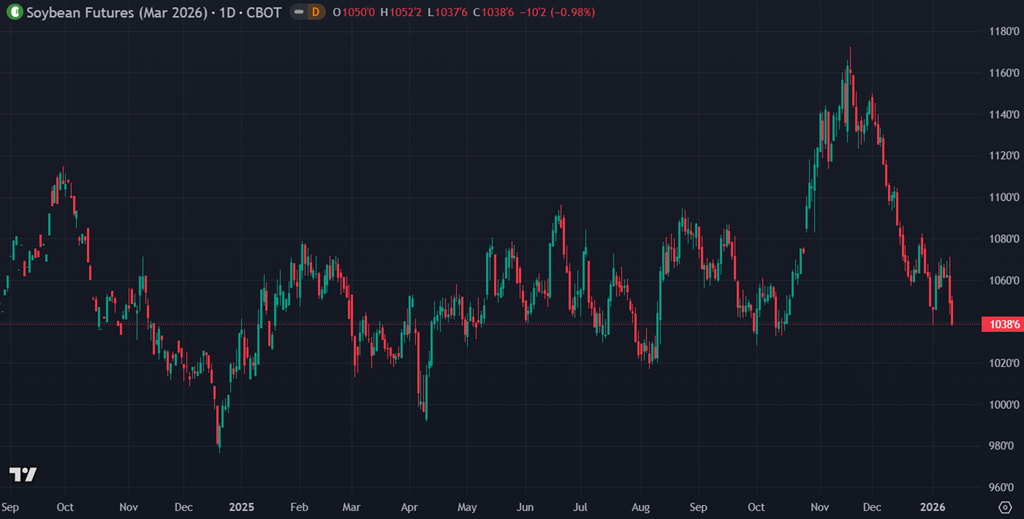Click the Apr label on time axis
Image resolution: width=1024 pixels, height=519 pixels.
(x=408, y=507)
